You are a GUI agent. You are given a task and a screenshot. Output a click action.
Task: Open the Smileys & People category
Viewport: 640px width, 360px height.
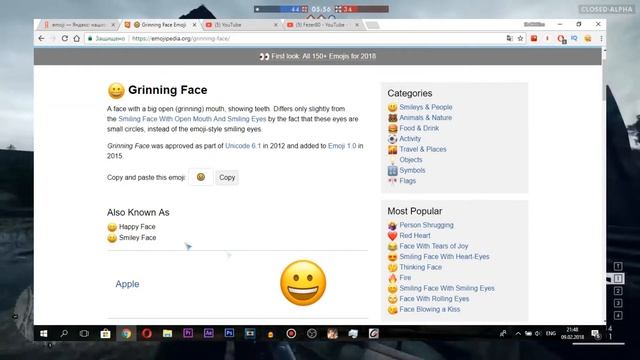pos(426,107)
